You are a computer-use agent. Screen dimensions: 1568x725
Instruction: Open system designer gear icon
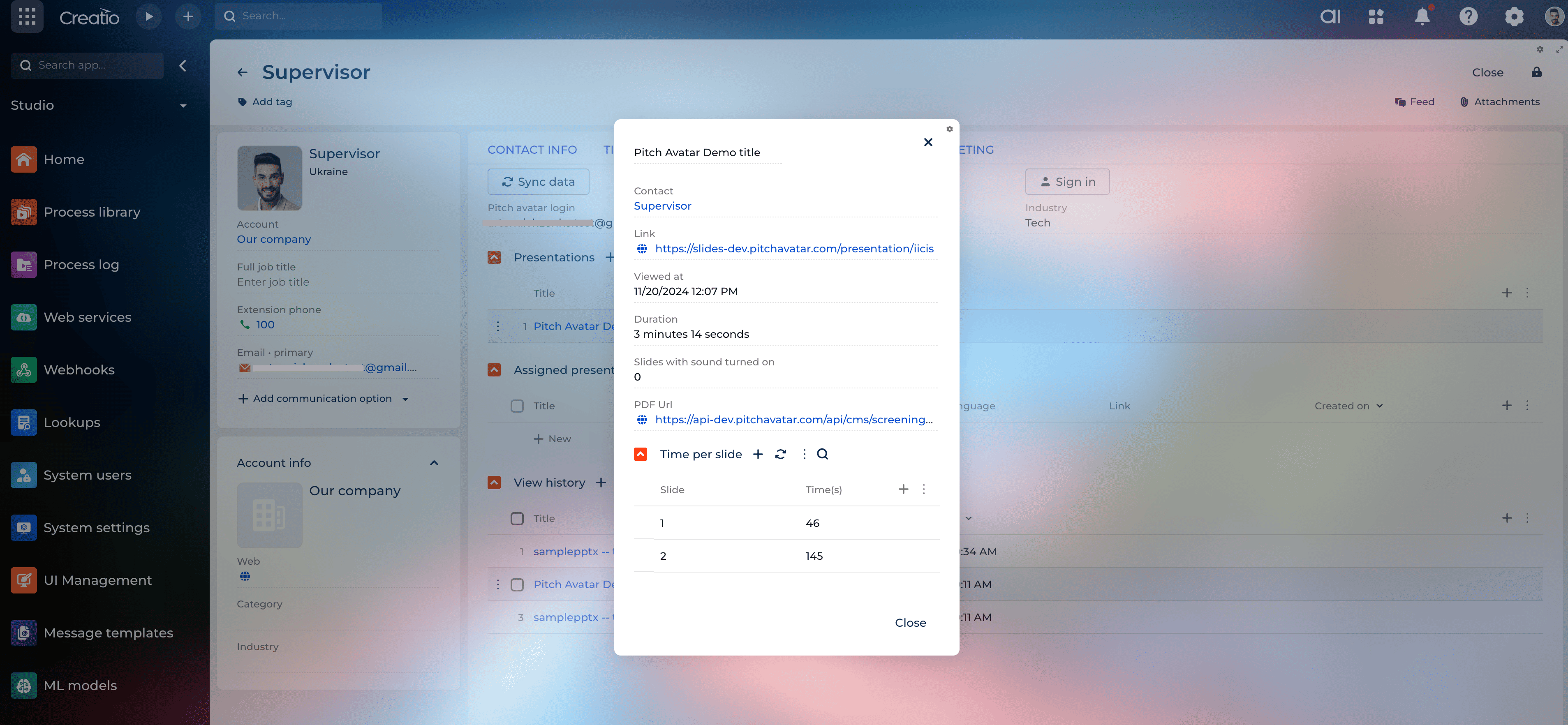coord(1514,16)
